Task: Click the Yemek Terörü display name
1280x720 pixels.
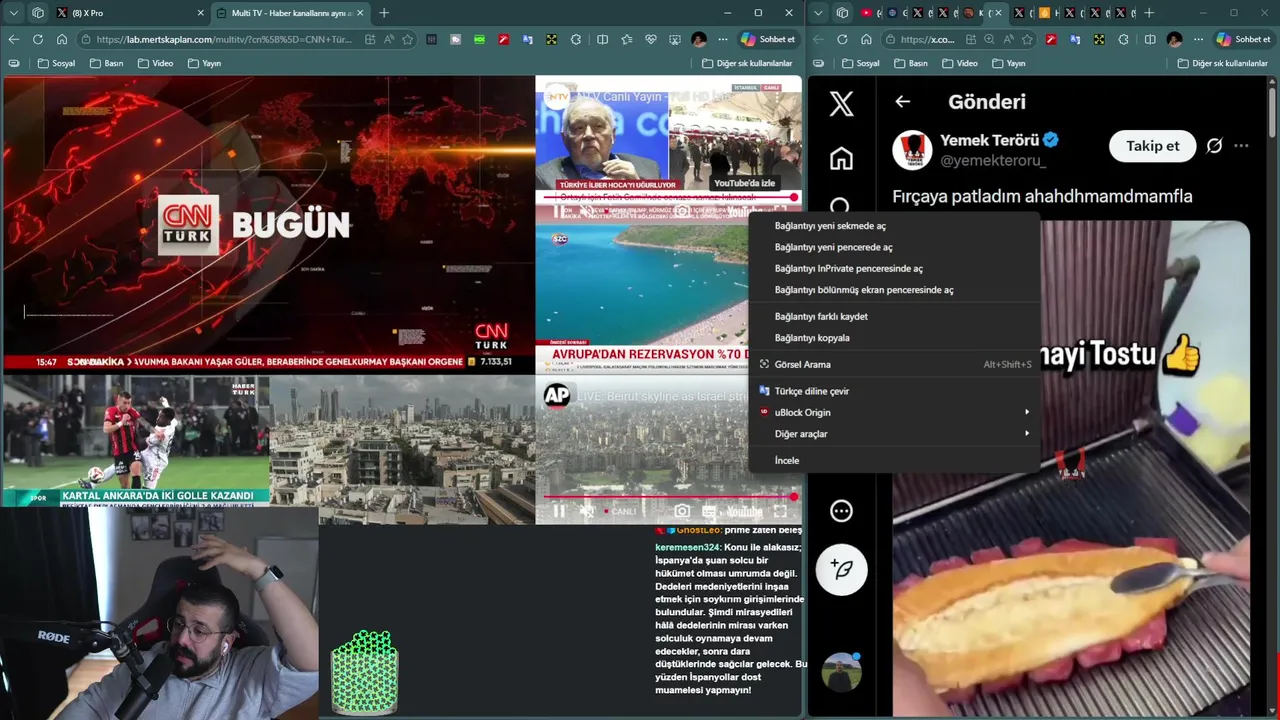Action: [989, 140]
